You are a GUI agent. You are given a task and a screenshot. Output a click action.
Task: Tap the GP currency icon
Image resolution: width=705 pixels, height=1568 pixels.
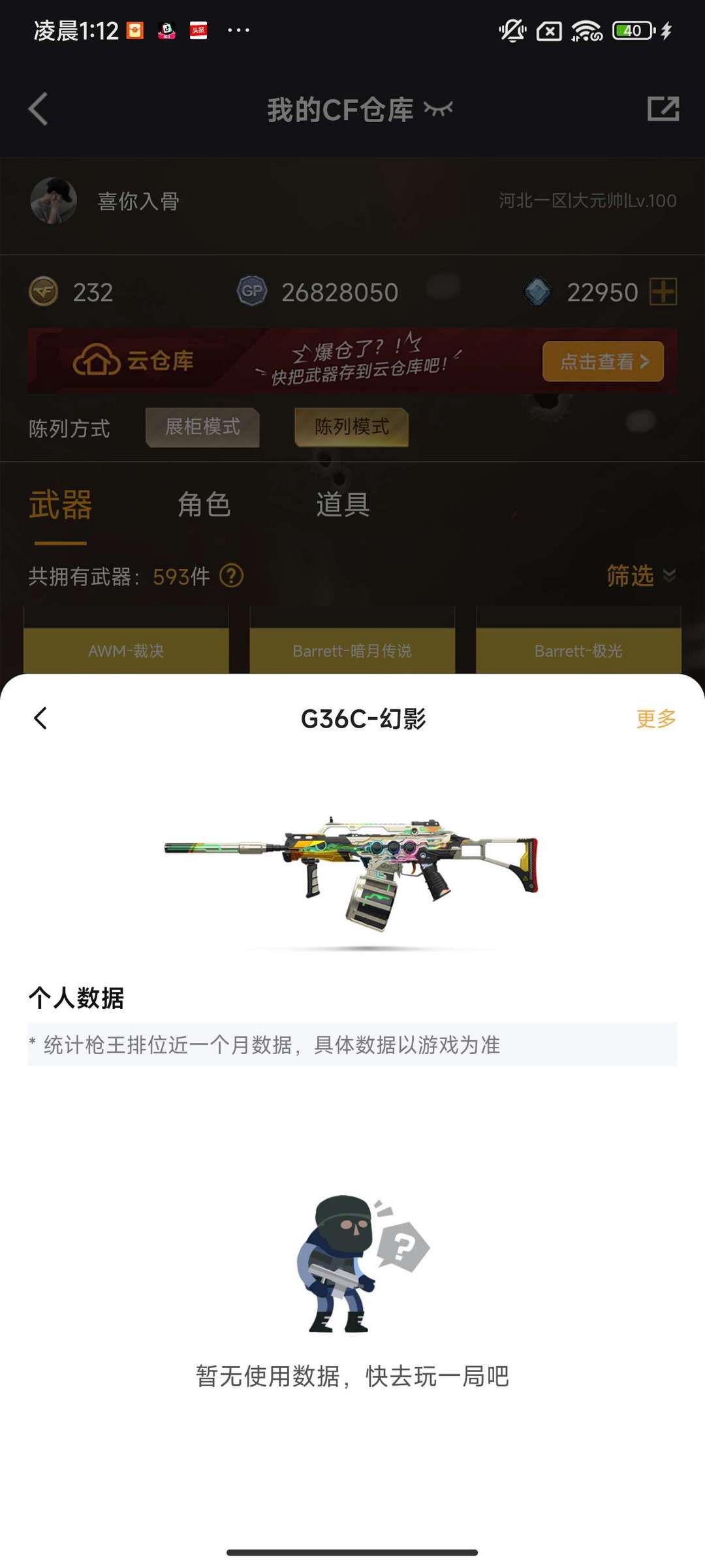252,291
